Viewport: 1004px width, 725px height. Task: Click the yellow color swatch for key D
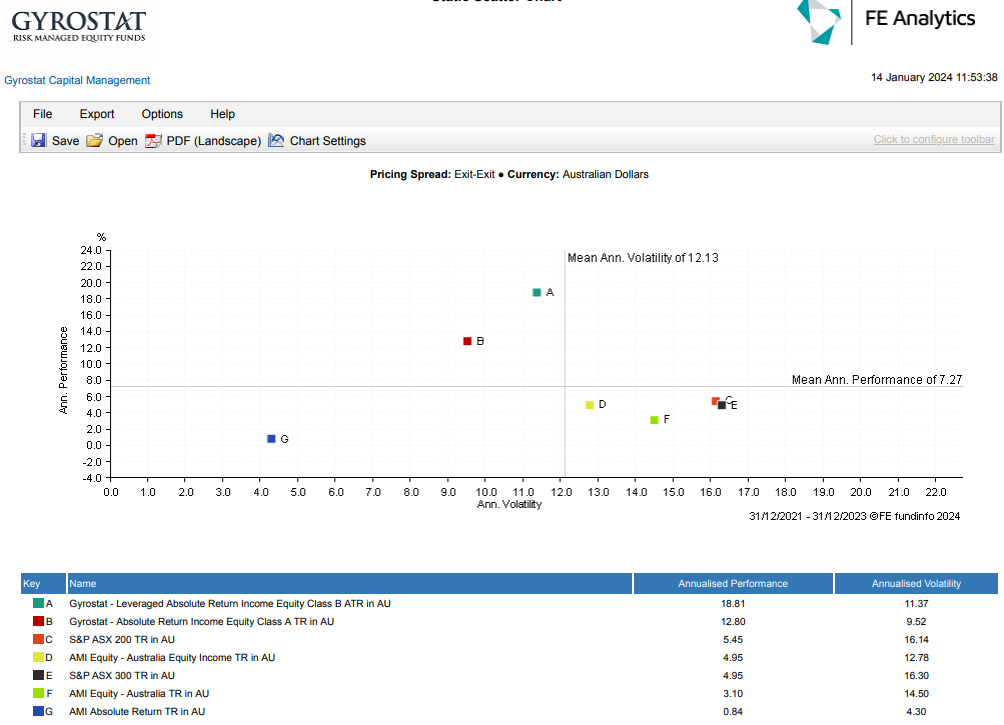point(38,657)
